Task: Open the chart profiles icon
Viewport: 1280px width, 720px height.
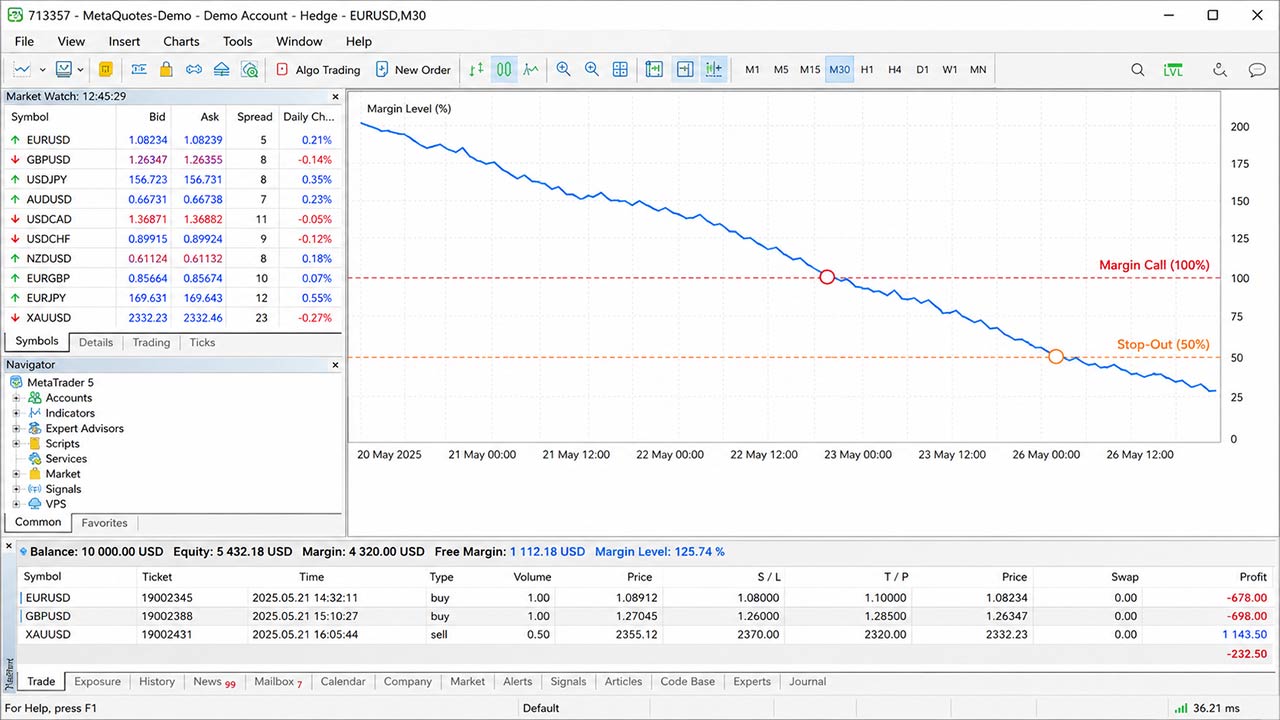Action: point(64,70)
